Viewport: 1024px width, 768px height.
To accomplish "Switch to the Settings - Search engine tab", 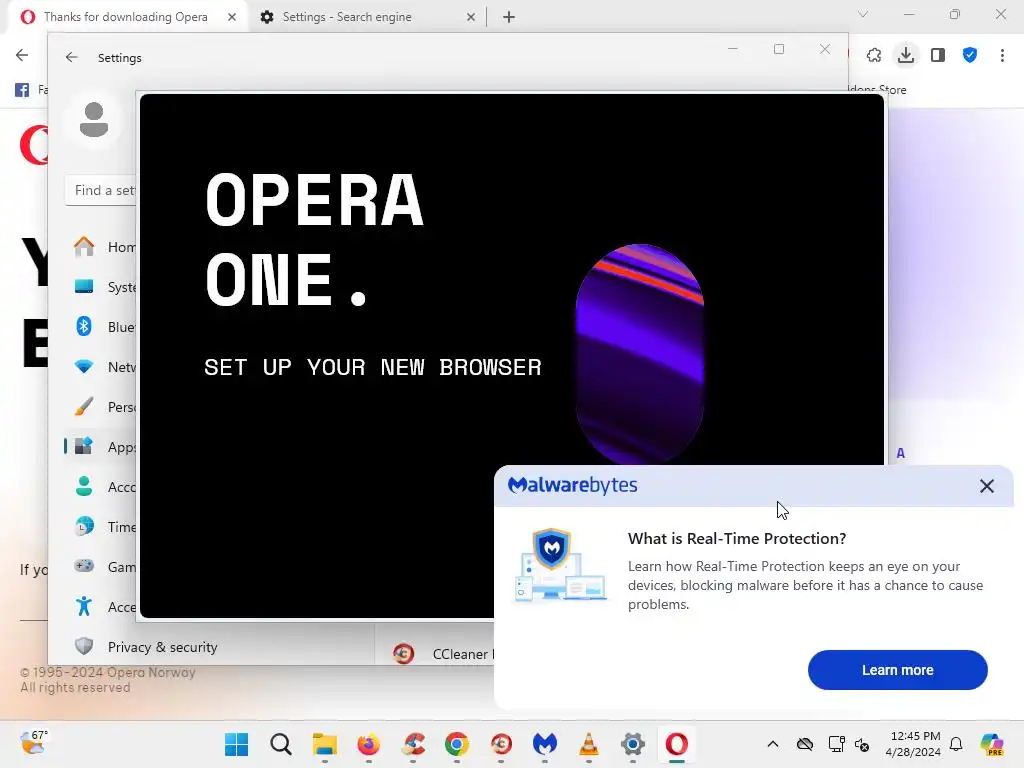I will [347, 17].
